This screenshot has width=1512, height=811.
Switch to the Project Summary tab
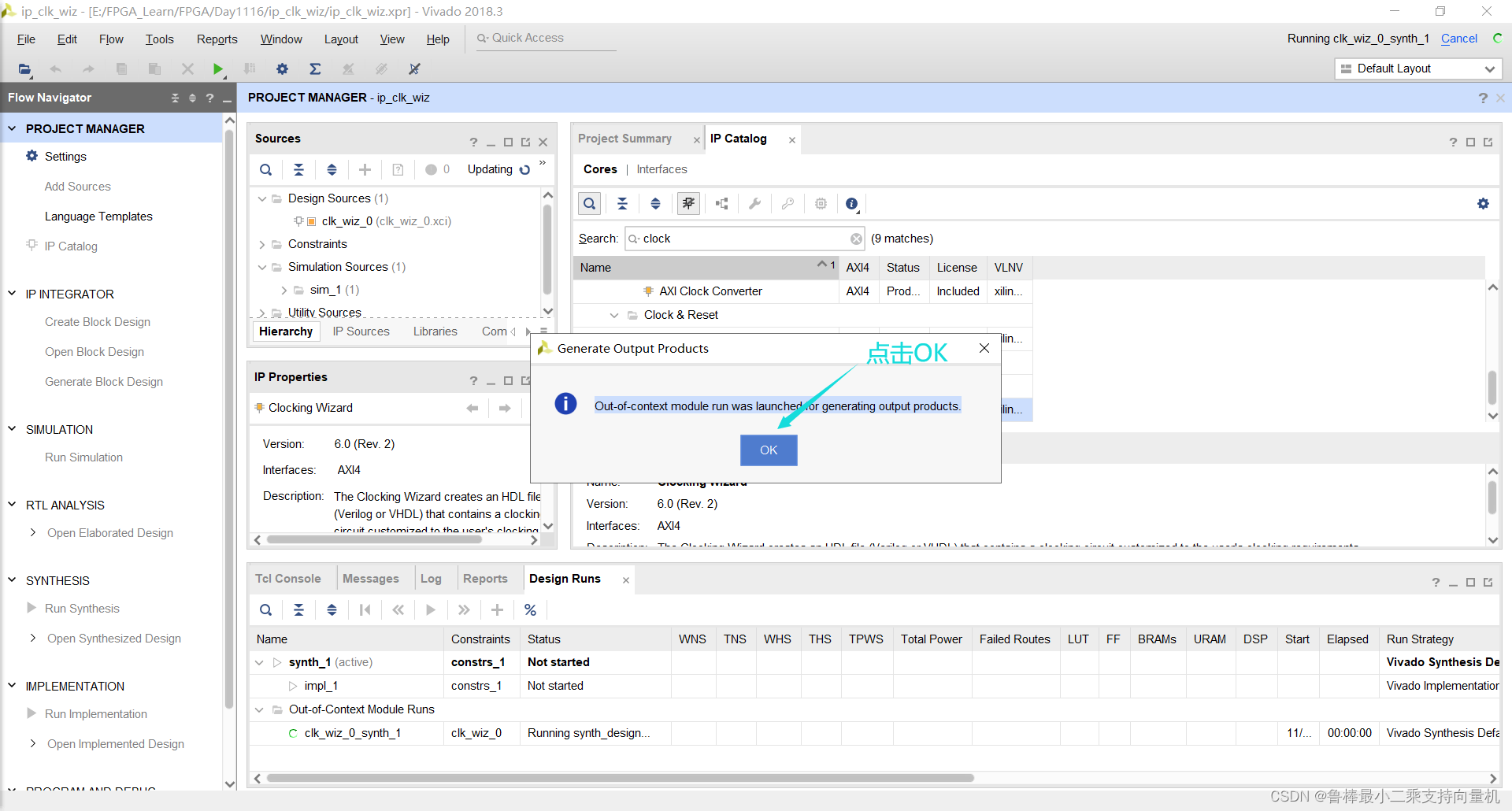(x=624, y=139)
